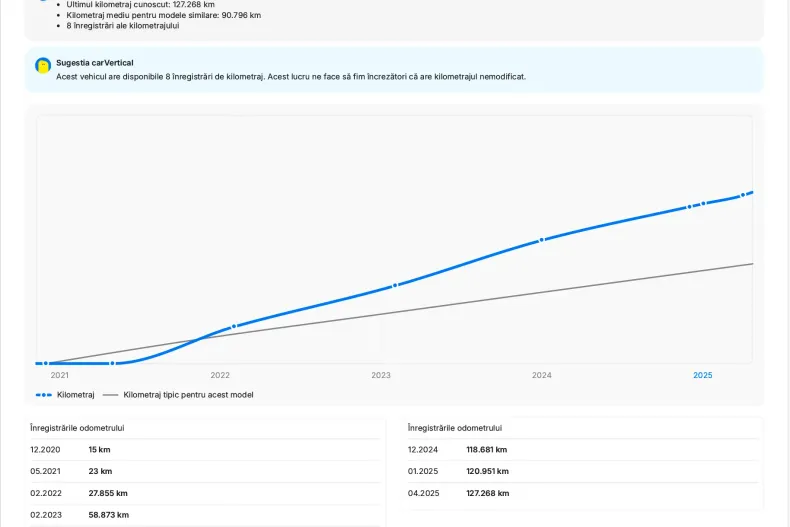Click the 'Sugestia carVertical' heading
Viewport: 790px width, 527px height.
tap(94, 62)
